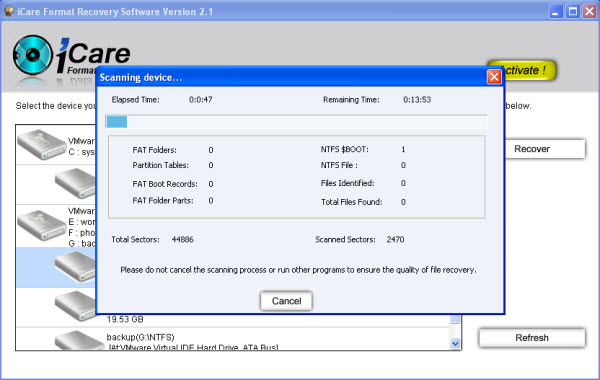
Task: Select the VMware drive icon with E, F, G partitions
Action: point(41,225)
